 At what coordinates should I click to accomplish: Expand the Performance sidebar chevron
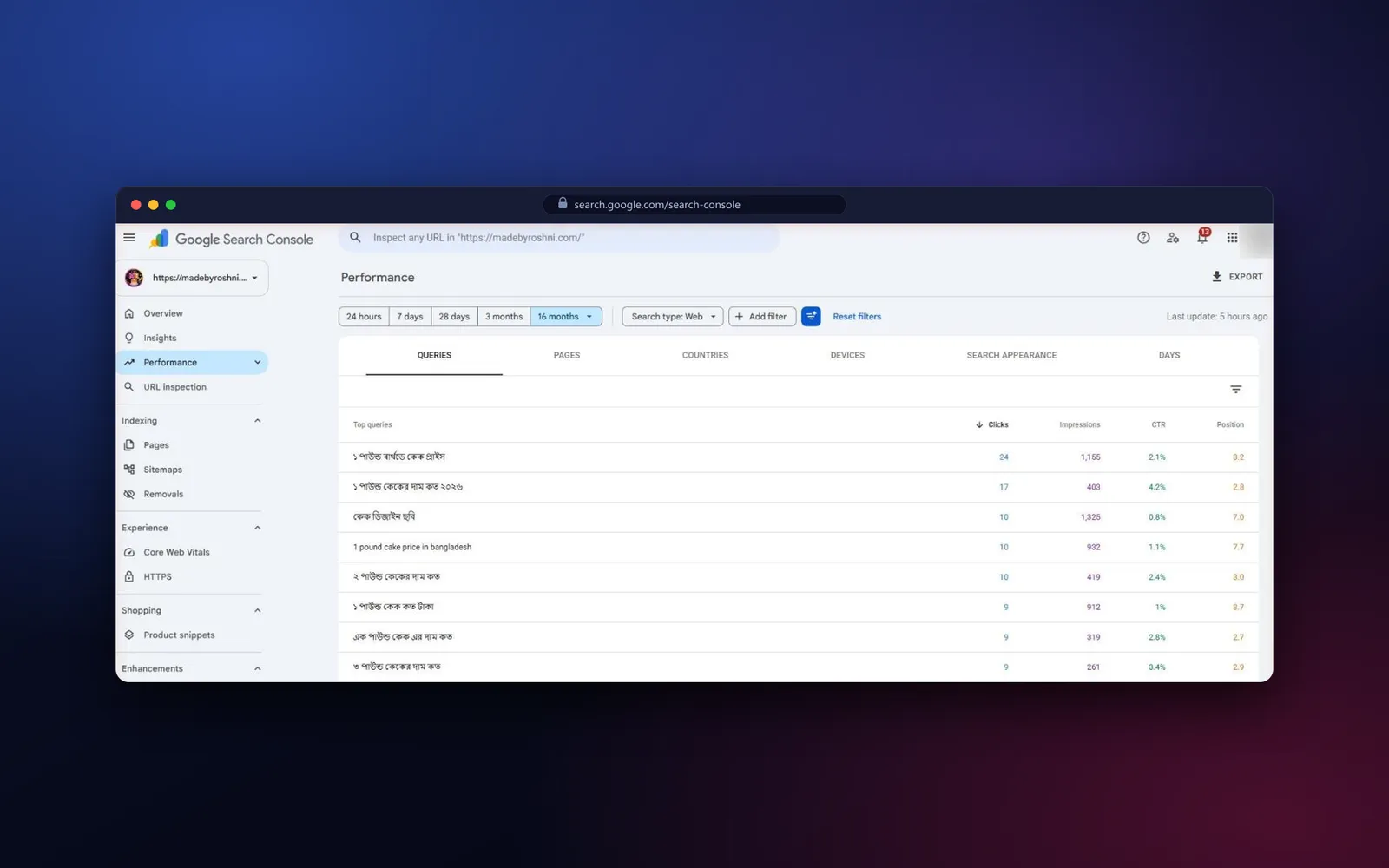(257, 363)
